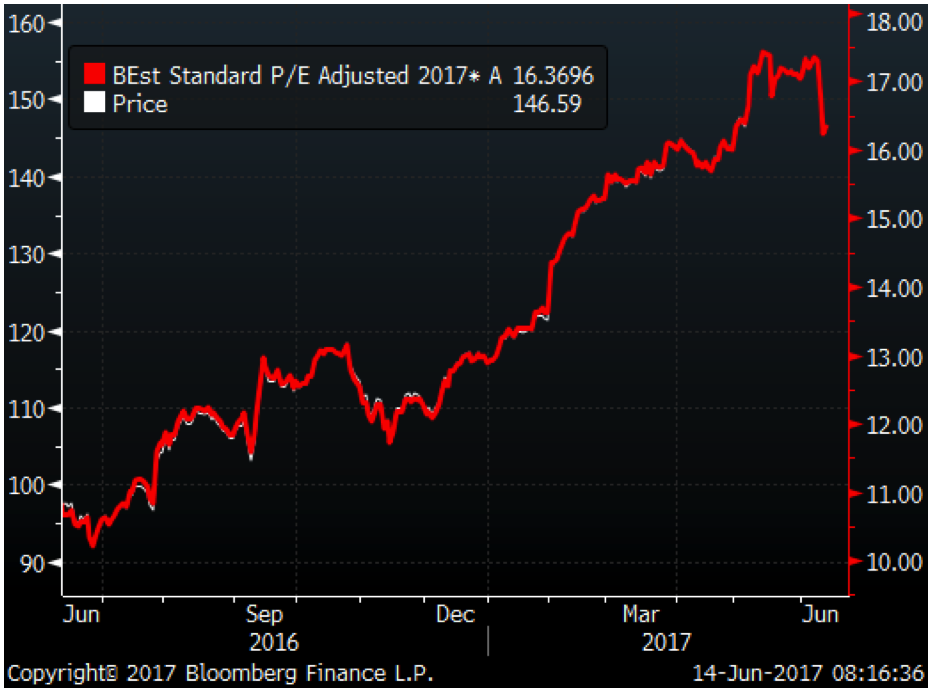Click the white Price legend swatch

[94, 103]
